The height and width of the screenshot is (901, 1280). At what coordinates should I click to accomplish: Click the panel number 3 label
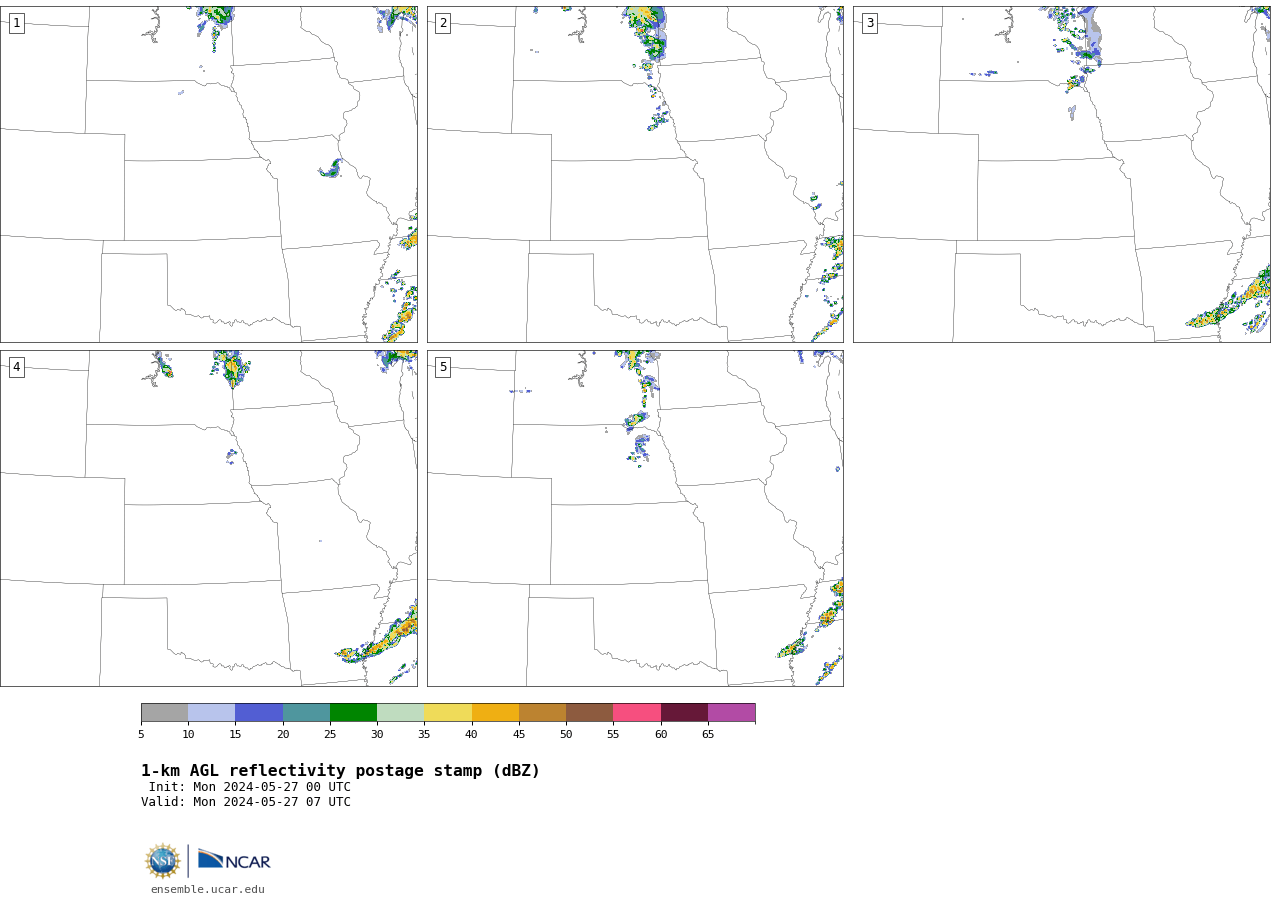point(869,23)
